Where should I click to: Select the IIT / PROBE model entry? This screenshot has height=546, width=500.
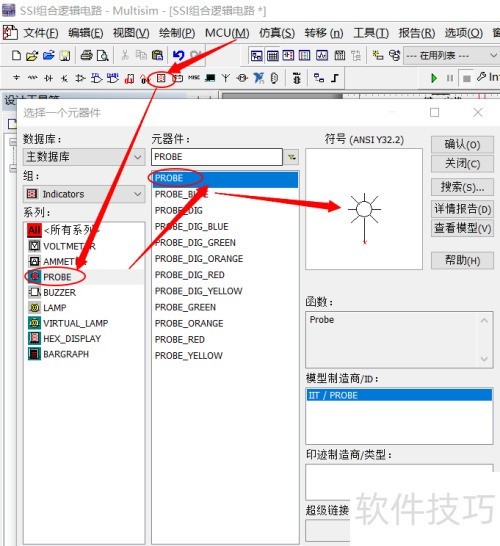click(x=399, y=395)
